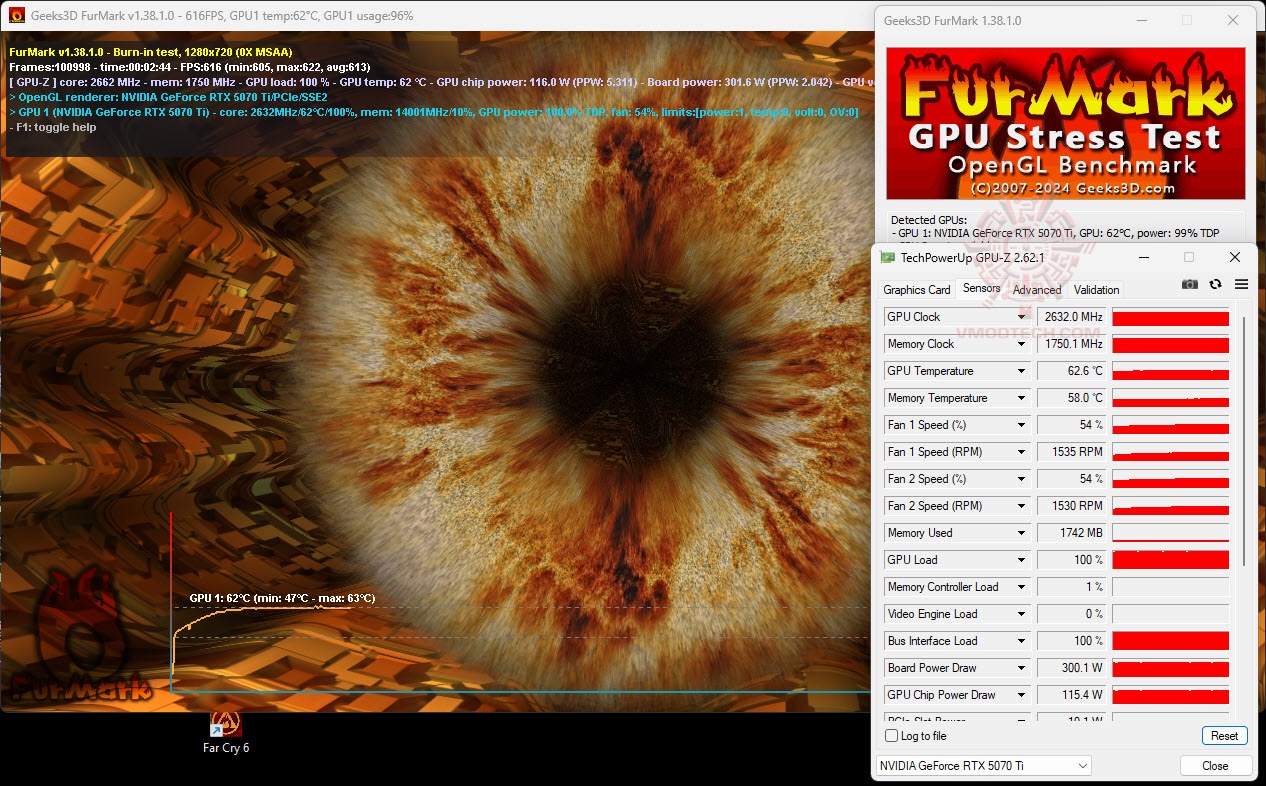The height and width of the screenshot is (786, 1266).
Task: Expand GPU Chip Power Draw dropdown
Action: click(x=1021, y=695)
